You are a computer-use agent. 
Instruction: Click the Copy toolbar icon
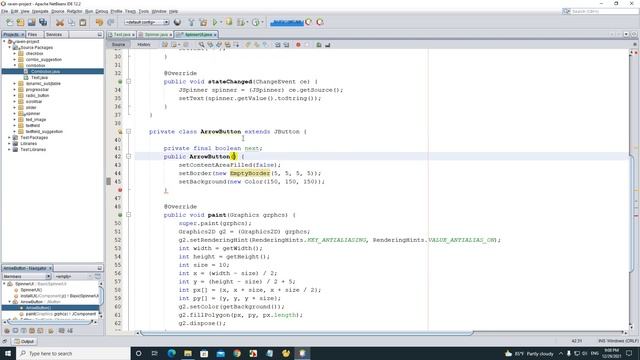point(71,22)
